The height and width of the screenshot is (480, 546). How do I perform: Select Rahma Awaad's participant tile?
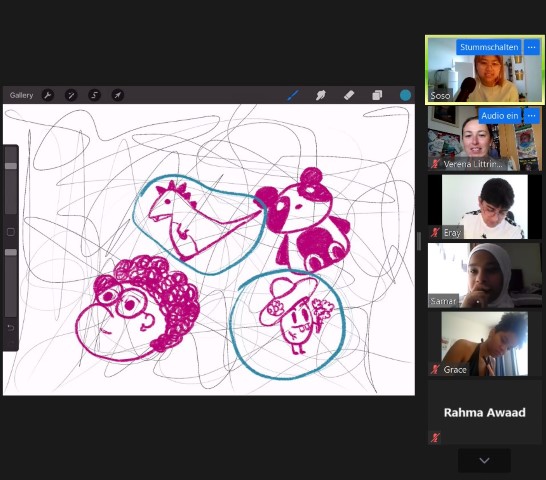[x=484, y=412]
